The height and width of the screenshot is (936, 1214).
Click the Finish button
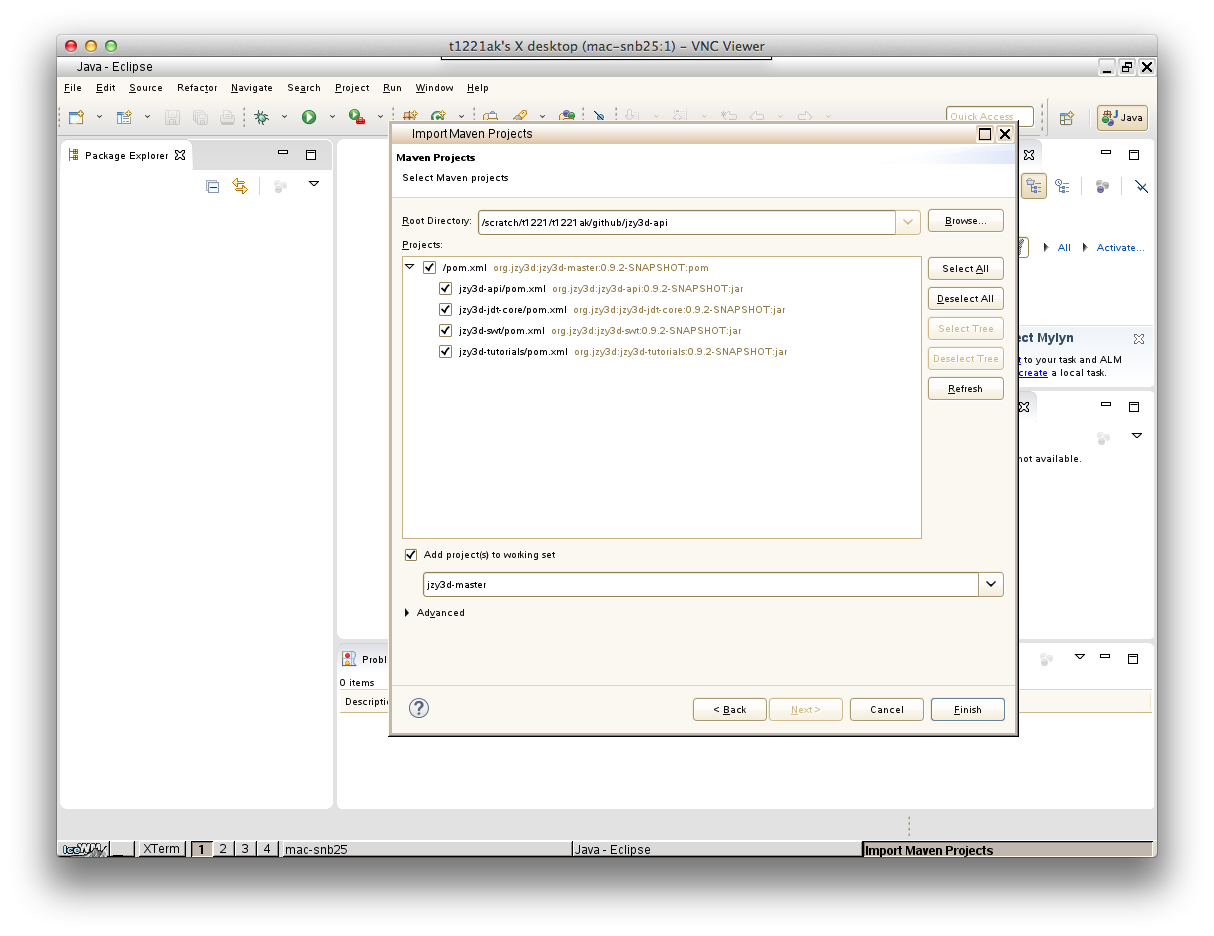click(x=968, y=710)
